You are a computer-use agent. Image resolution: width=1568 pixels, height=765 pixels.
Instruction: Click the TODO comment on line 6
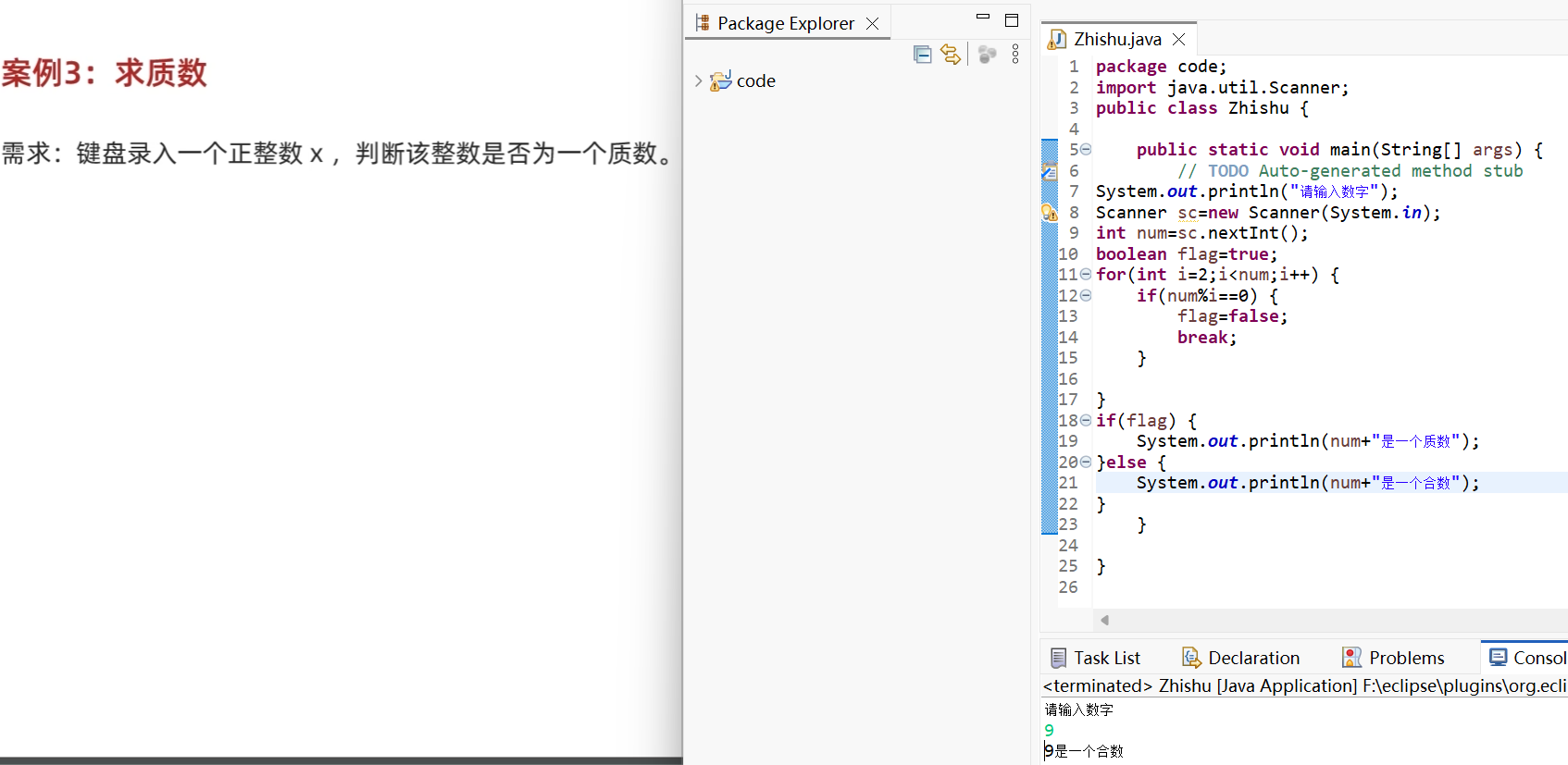coord(1350,171)
